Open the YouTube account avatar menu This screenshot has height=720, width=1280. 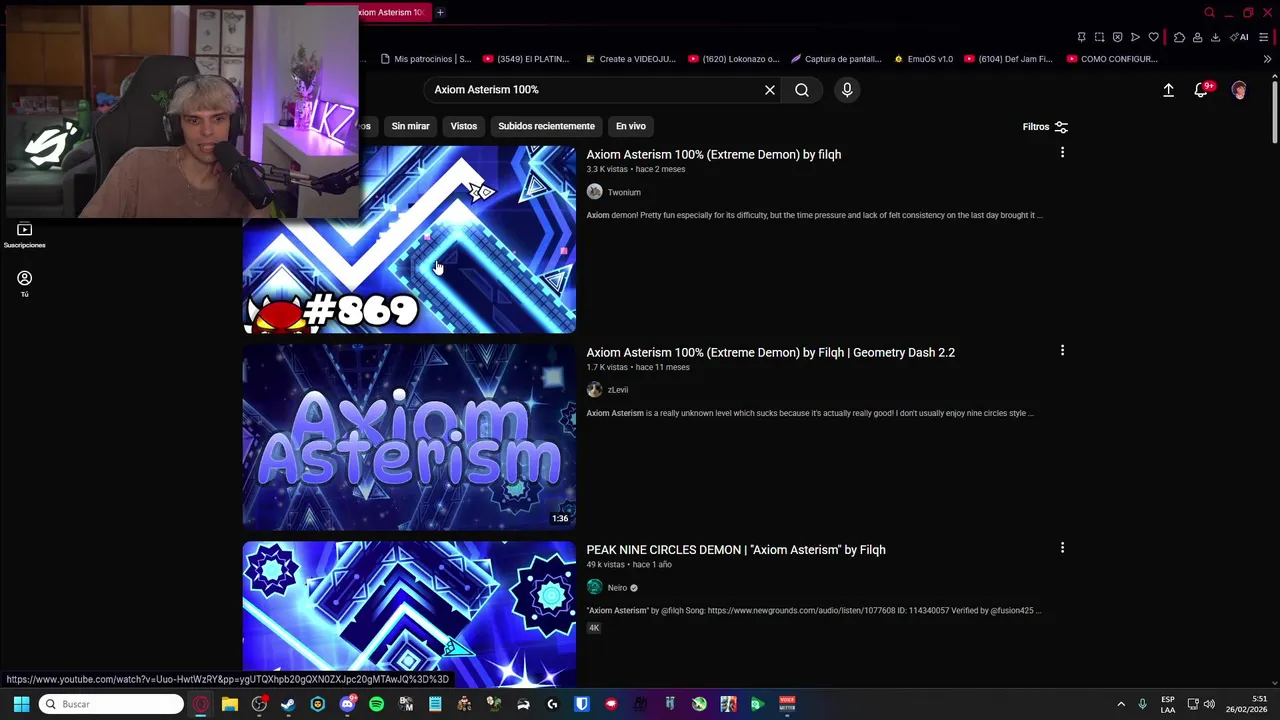click(x=1239, y=90)
